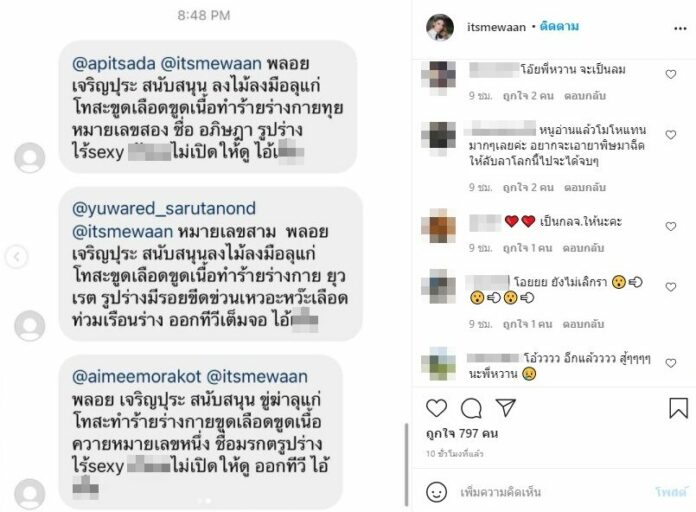The width and height of the screenshot is (696, 512).
Task: Like the post with the heart icon
Action: (x=436, y=408)
